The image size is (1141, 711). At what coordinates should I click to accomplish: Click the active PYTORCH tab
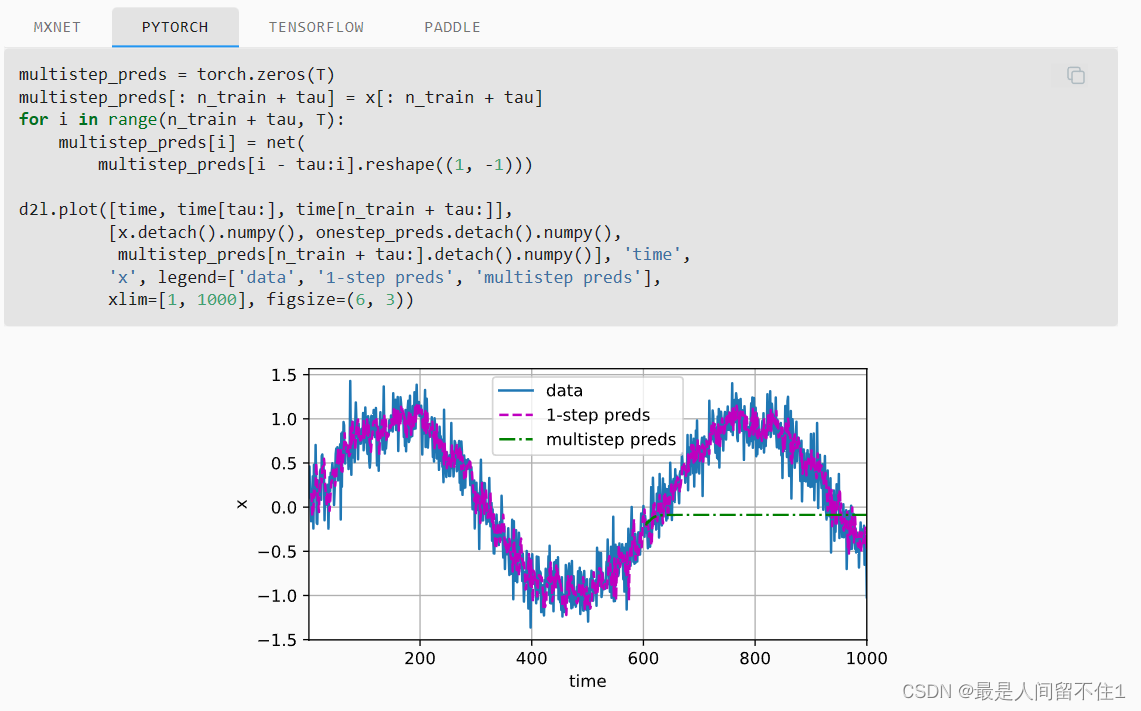pyautogui.click(x=175, y=27)
